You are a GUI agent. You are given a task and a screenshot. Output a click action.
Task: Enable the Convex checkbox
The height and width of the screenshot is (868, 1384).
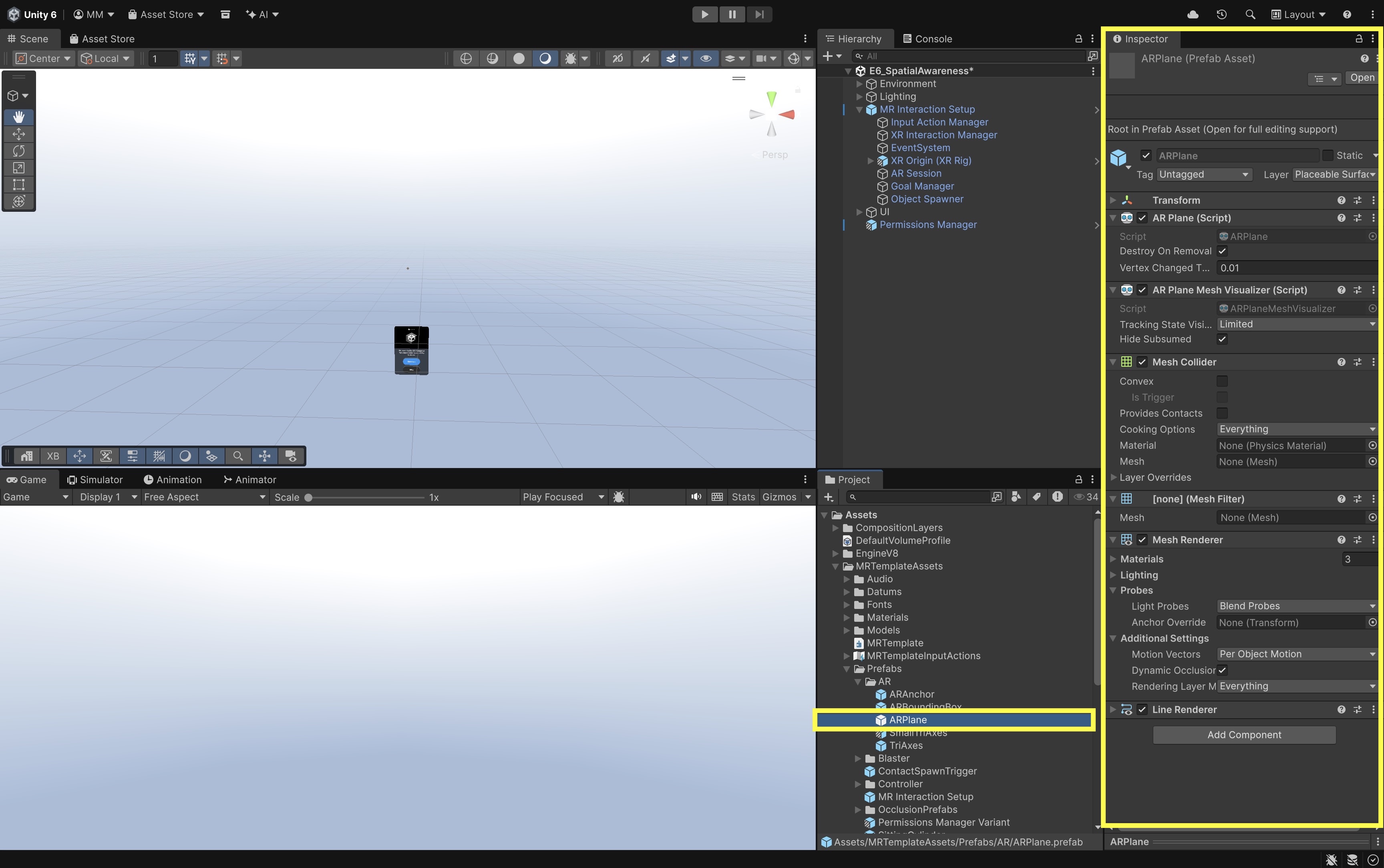tap(1222, 381)
